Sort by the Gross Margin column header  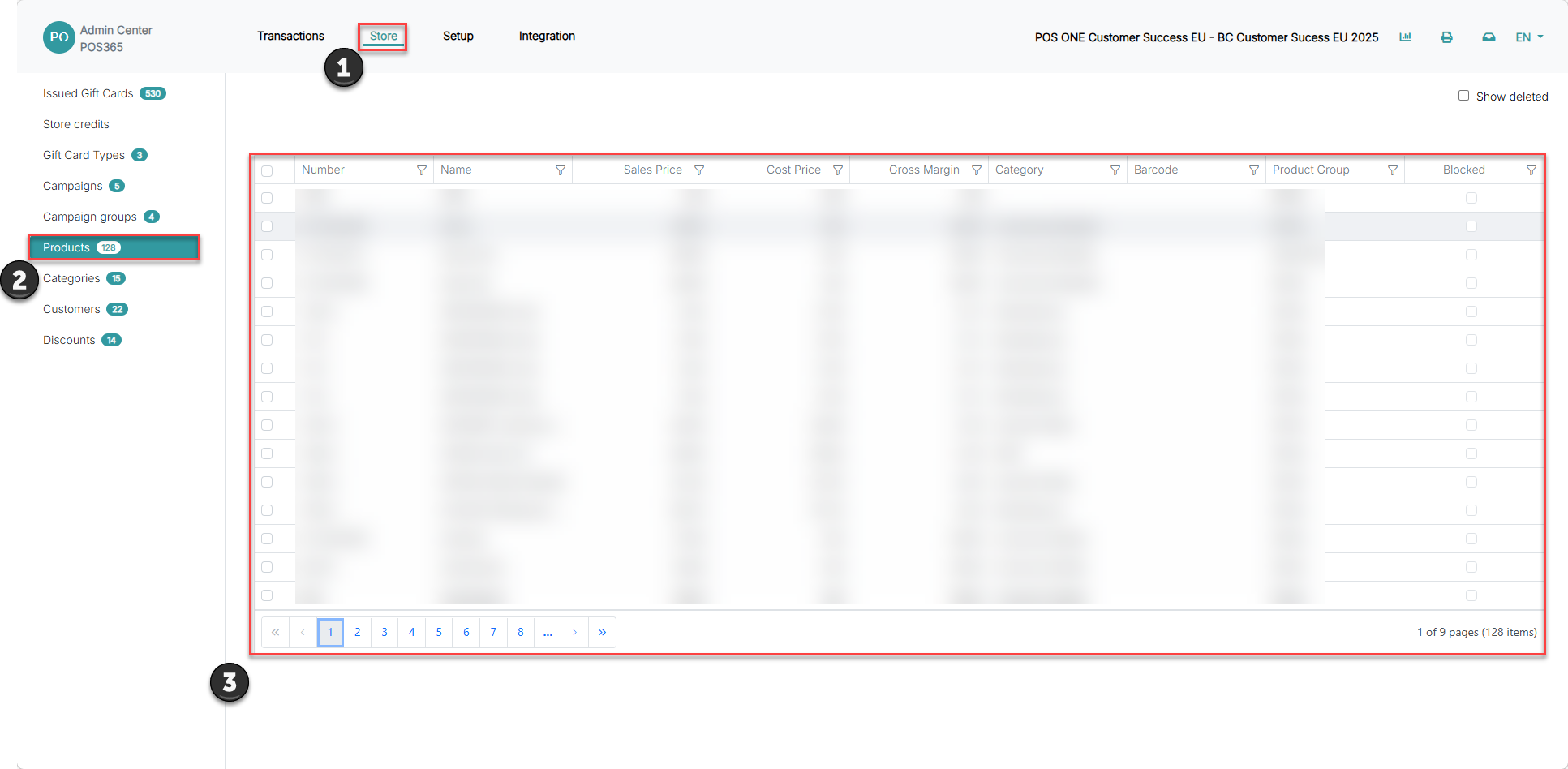point(924,170)
